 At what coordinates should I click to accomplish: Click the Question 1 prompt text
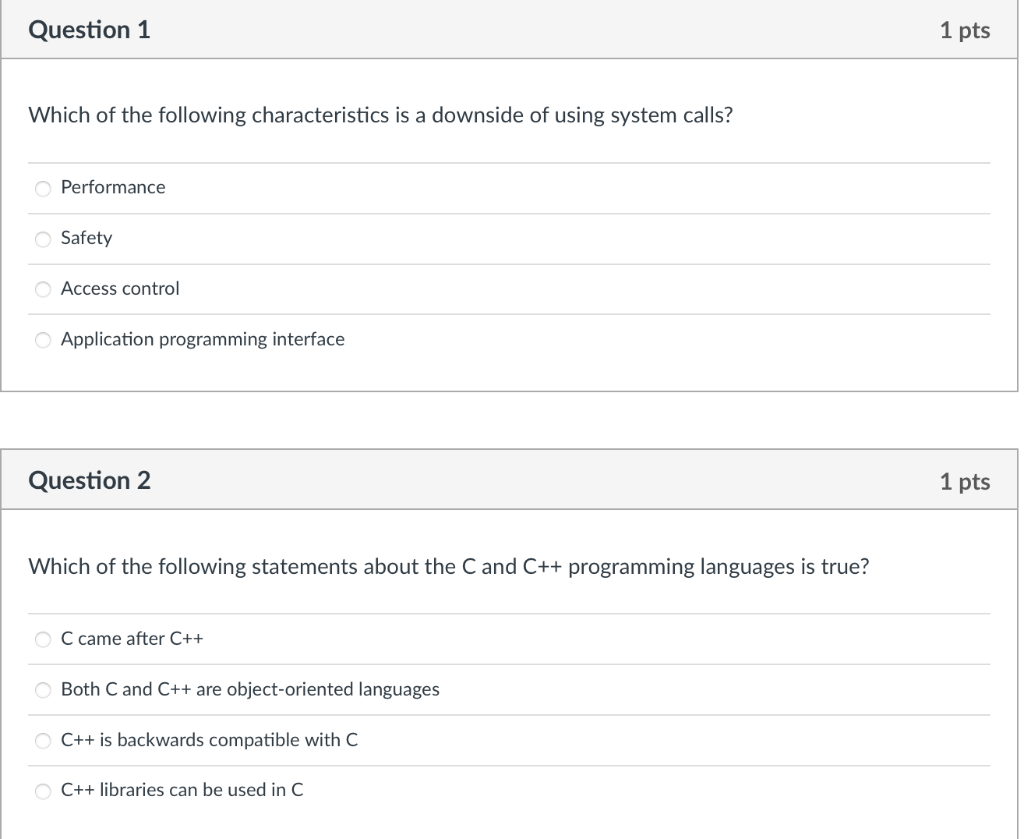pyautogui.click(x=378, y=115)
